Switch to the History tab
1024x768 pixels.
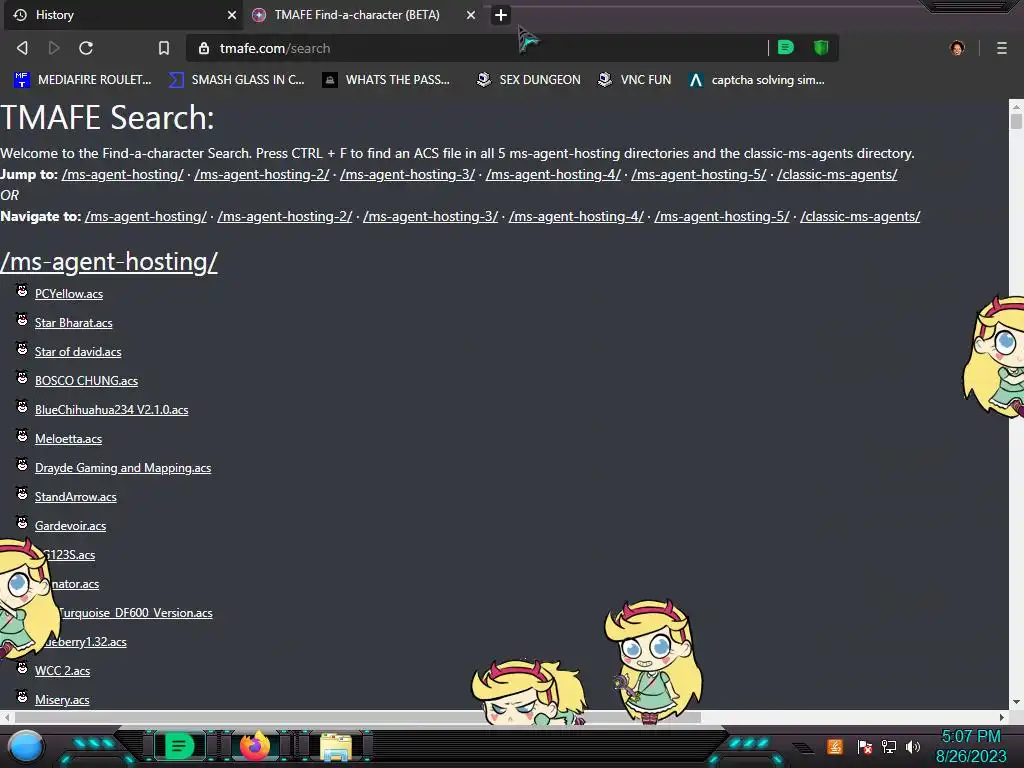tap(123, 15)
